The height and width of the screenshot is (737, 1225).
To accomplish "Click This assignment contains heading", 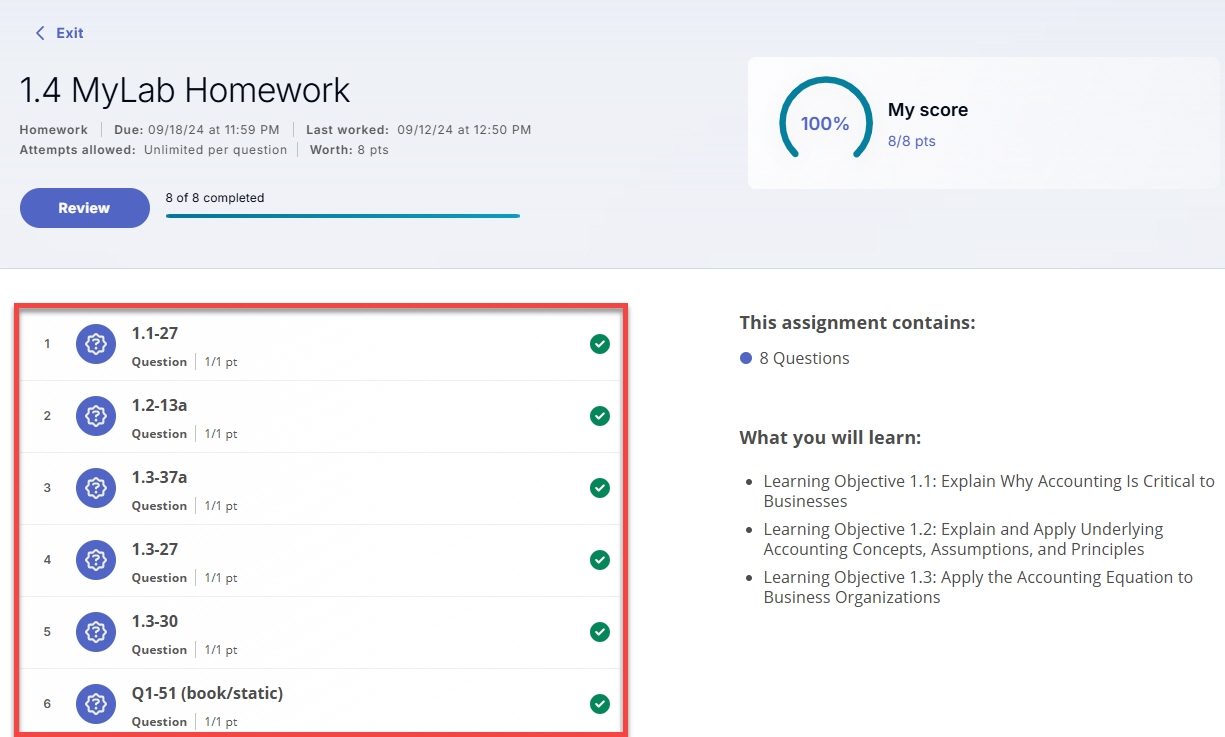I will pos(857,323).
